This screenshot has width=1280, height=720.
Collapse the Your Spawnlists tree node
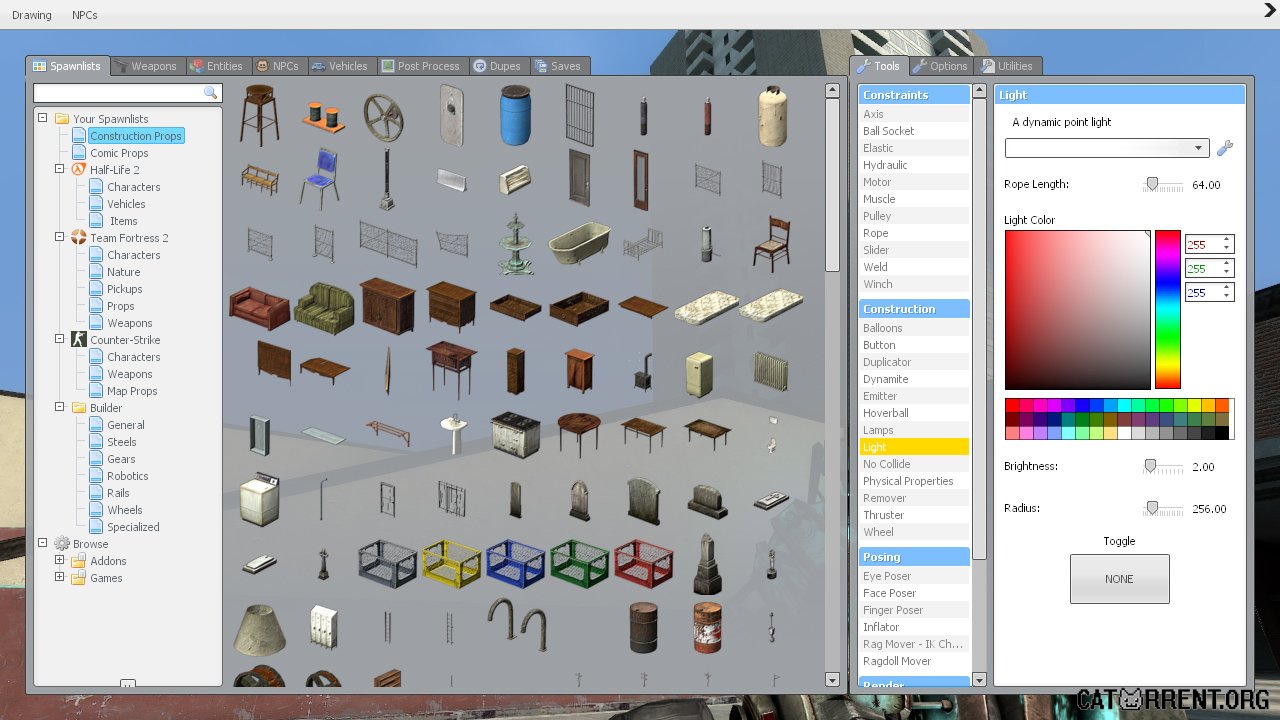(42, 118)
